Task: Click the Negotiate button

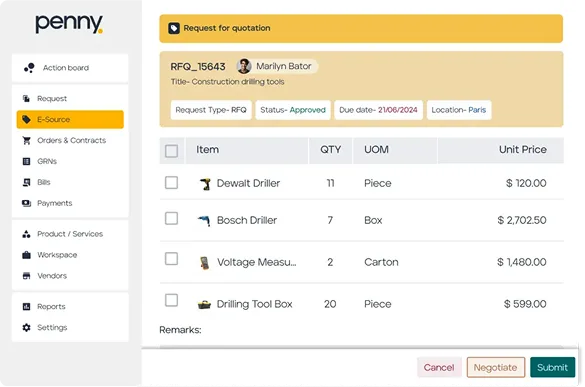Action: click(495, 367)
